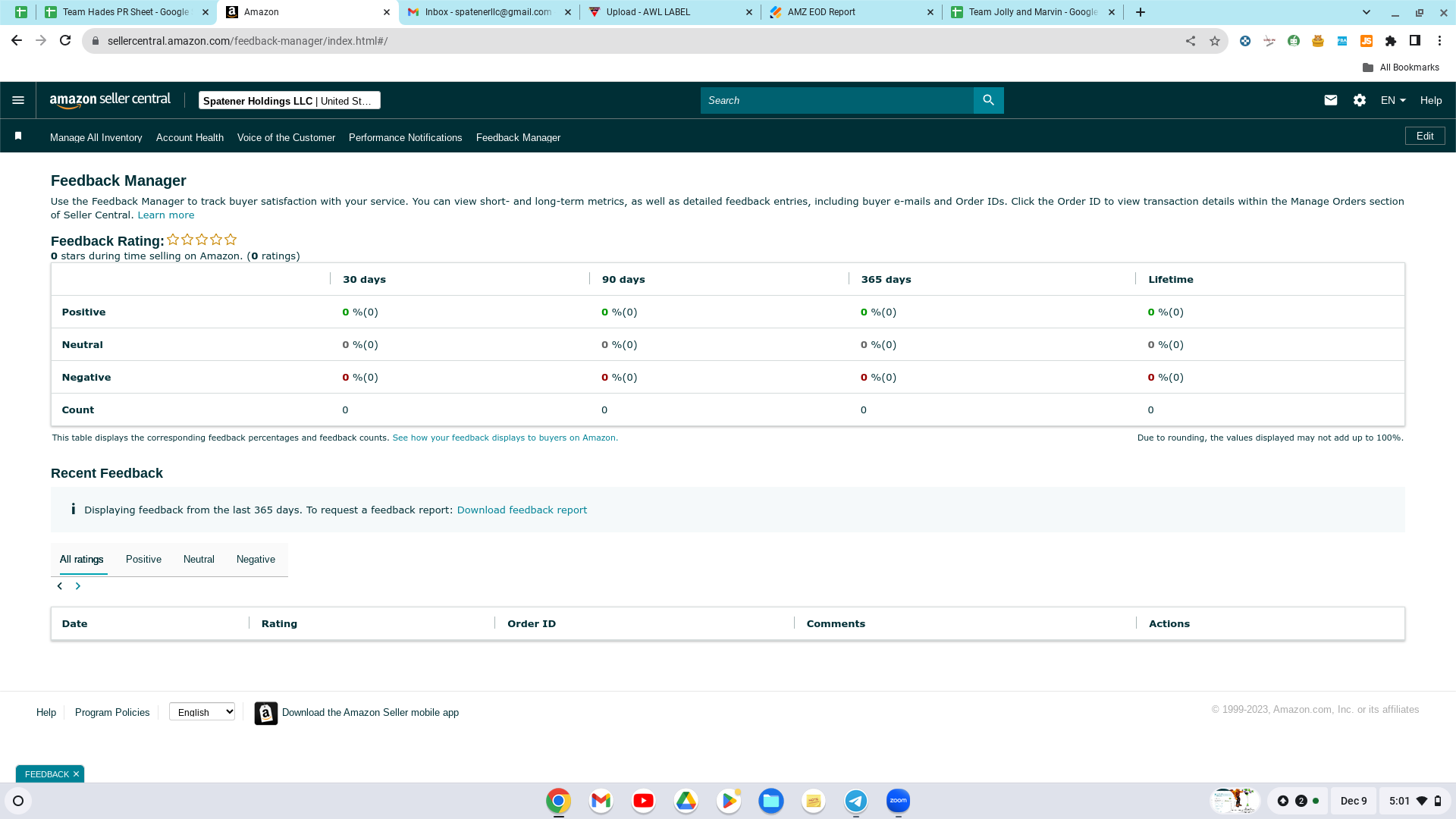This screenshot has height=819, width=1456.
Task: Click the browser back arrow
Action: tap(16, 40)
